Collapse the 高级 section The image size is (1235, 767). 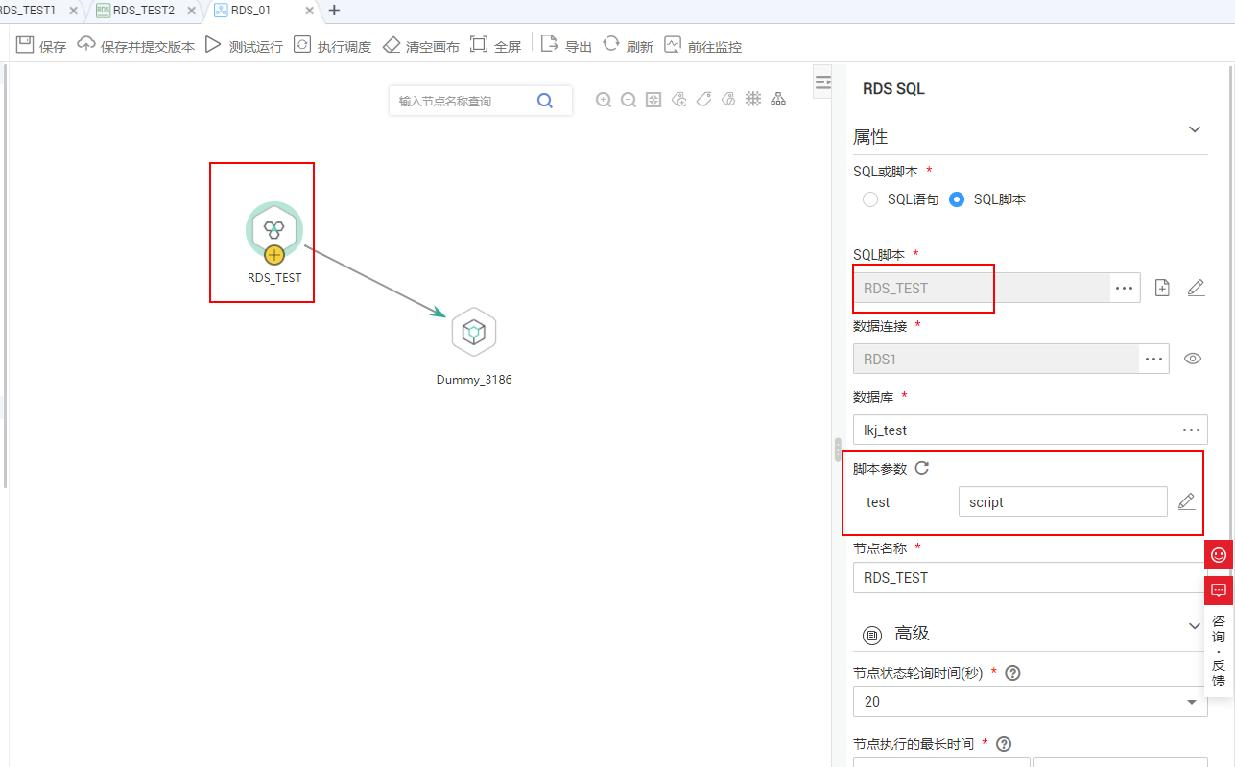pyautogui.click(x=1193, y=626)
